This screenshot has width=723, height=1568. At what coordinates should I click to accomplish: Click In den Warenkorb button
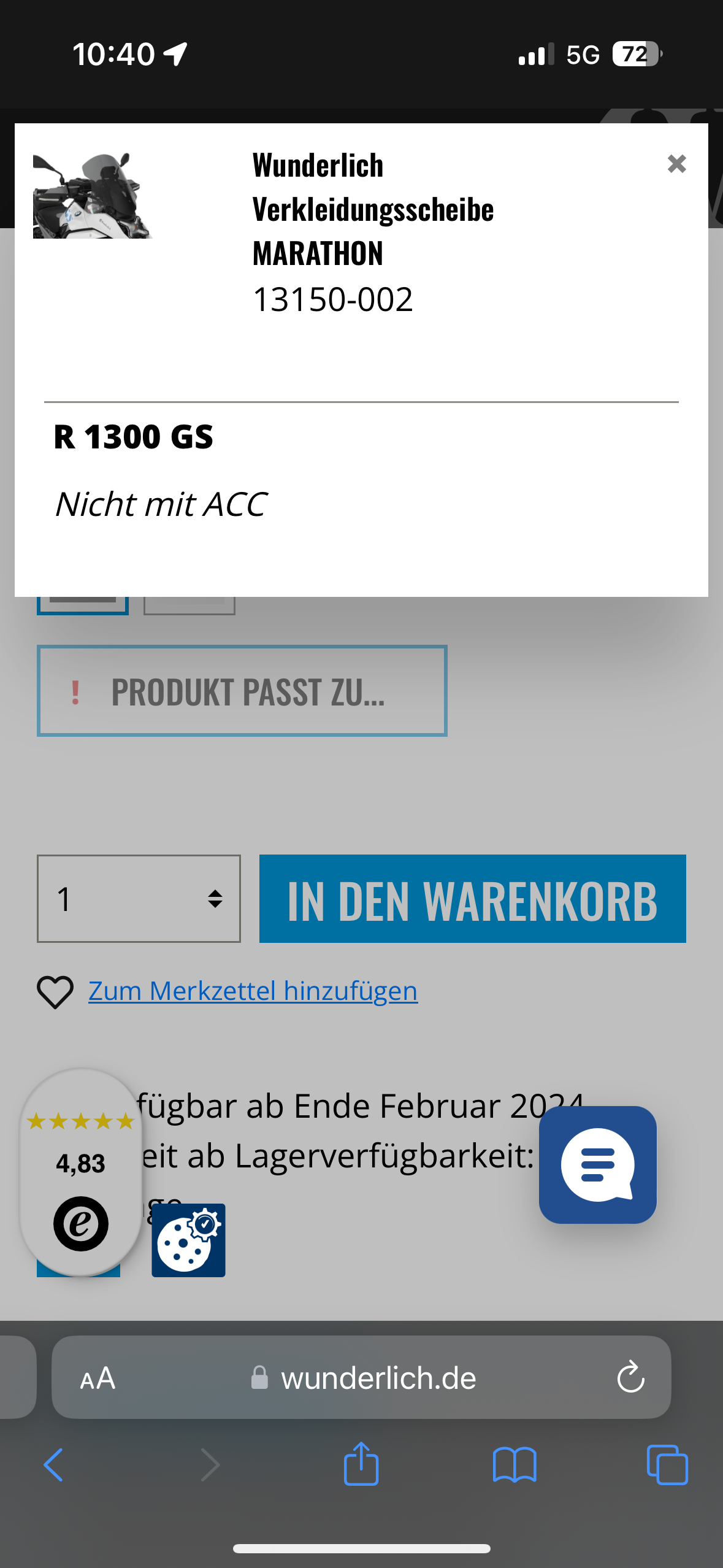(x=472, y=899)
